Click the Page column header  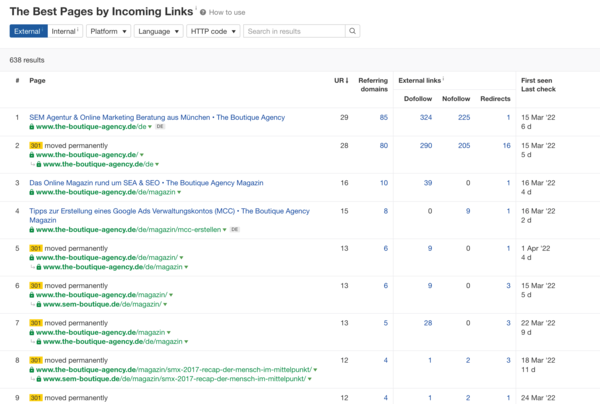(x=37, y=80)
